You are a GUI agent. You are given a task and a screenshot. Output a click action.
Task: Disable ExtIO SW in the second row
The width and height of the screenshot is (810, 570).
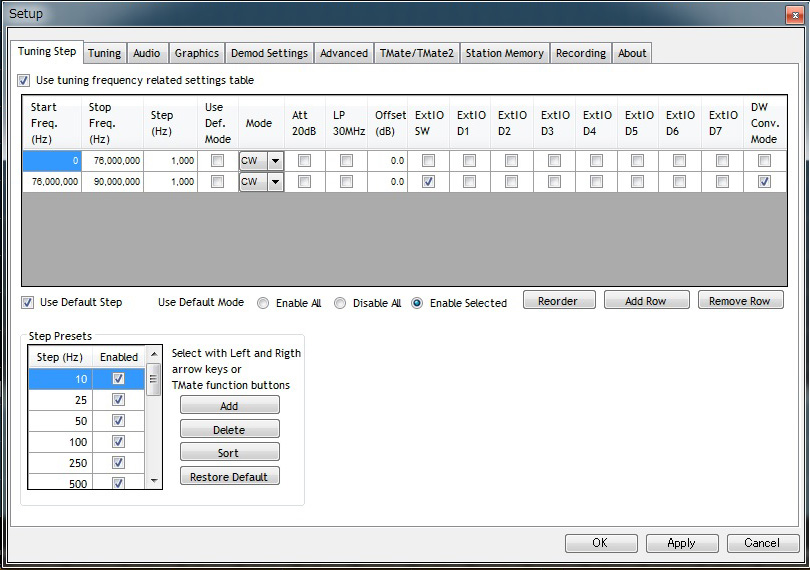(428, 182)
